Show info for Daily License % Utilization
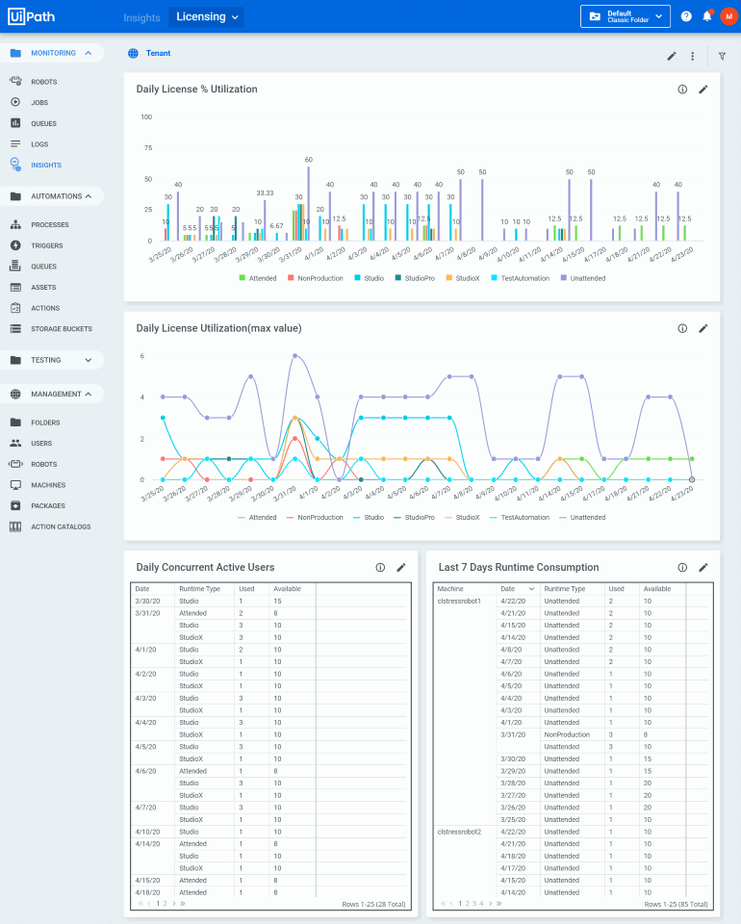The width and height of the screenshot is (741, 924). pyautogui.click(x=682, y=90)
